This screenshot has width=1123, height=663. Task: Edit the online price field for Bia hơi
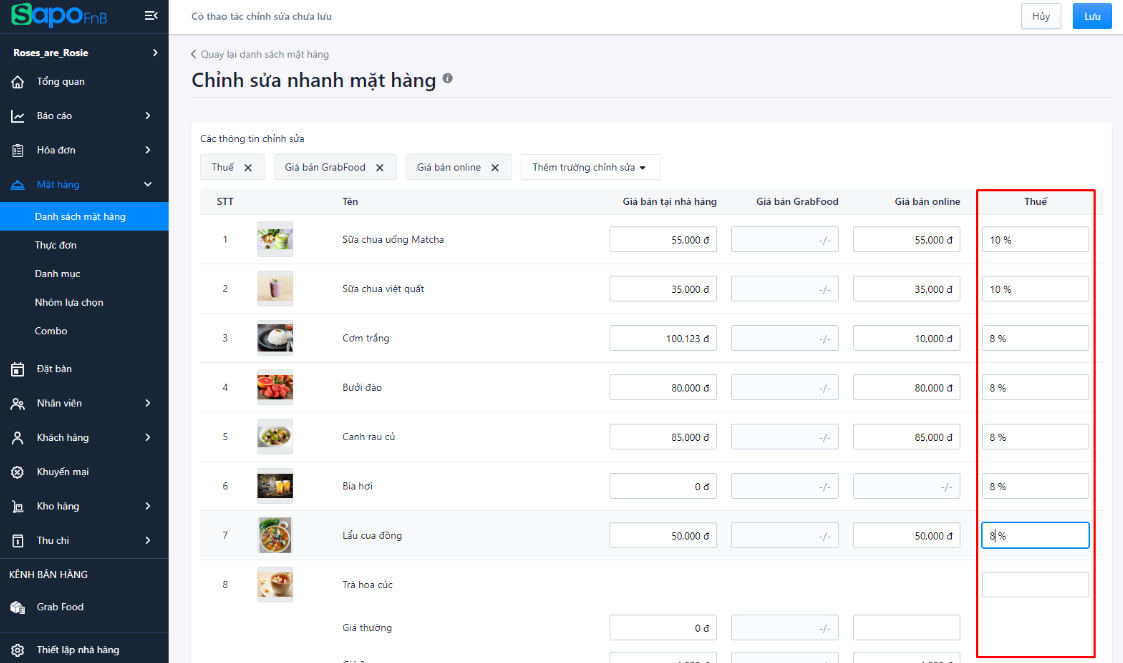(907, 486)
